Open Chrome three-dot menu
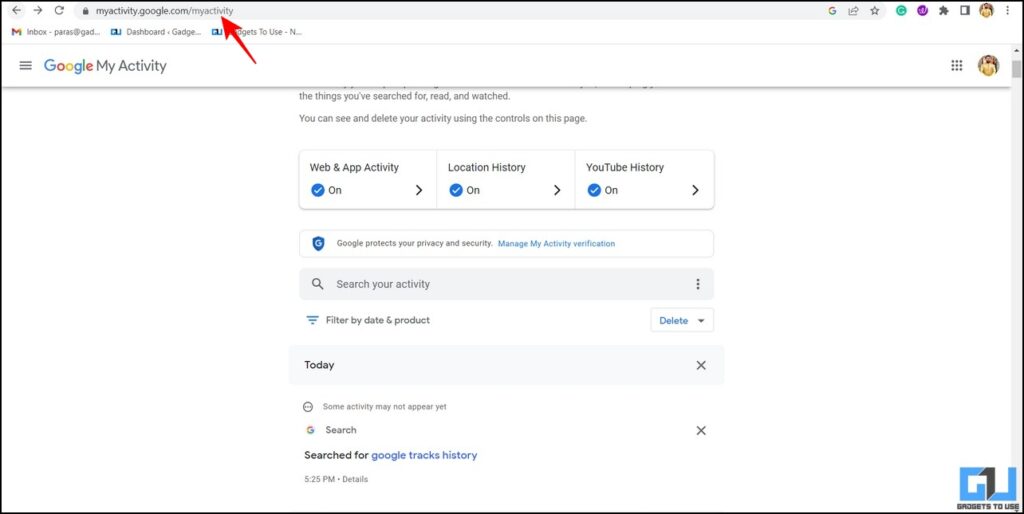Viewport: 1024px width, 514px height. [1009, 10]
